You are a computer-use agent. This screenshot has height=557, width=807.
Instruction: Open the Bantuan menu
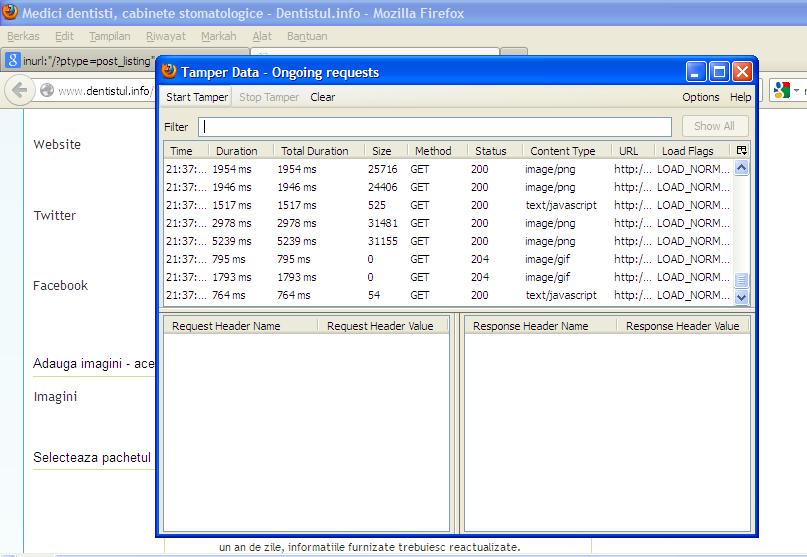pyautogui.click(x=307, y=36)
